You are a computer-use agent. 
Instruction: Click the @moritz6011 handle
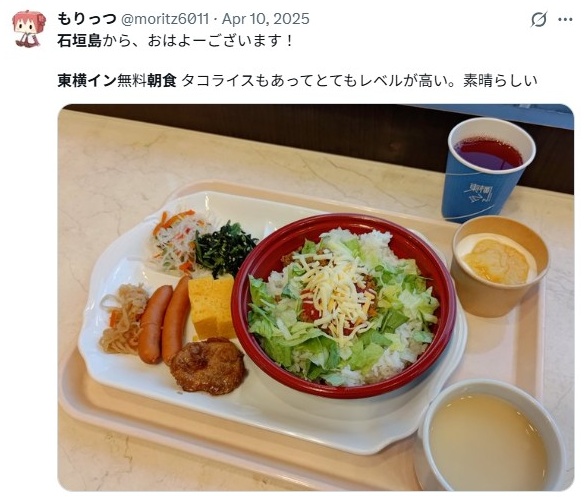(165, 19)
